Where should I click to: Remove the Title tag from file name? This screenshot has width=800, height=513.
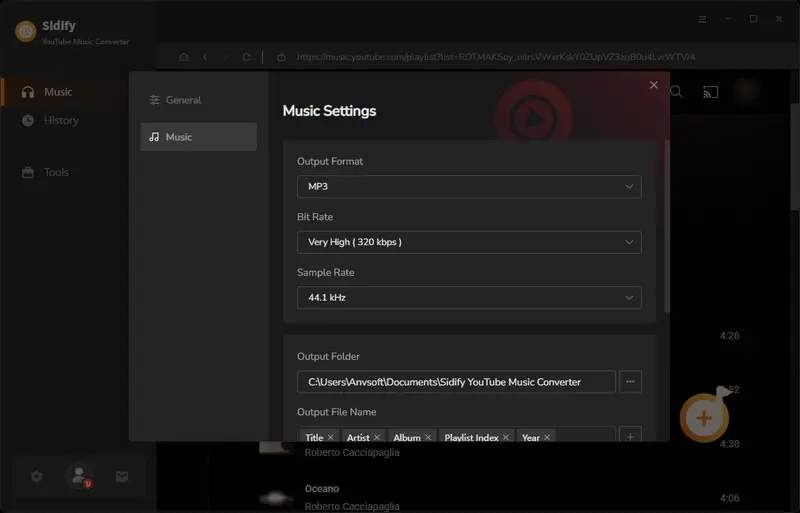pyautogui.click(x=331, y=437)
